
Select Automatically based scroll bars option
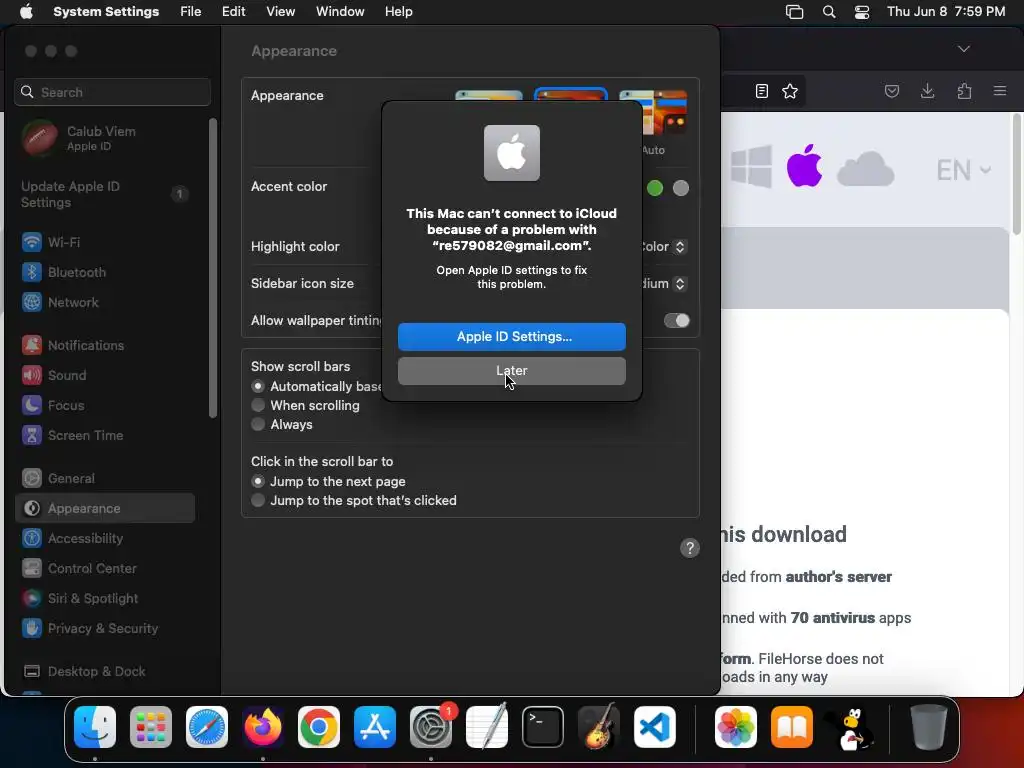point(258,386)
